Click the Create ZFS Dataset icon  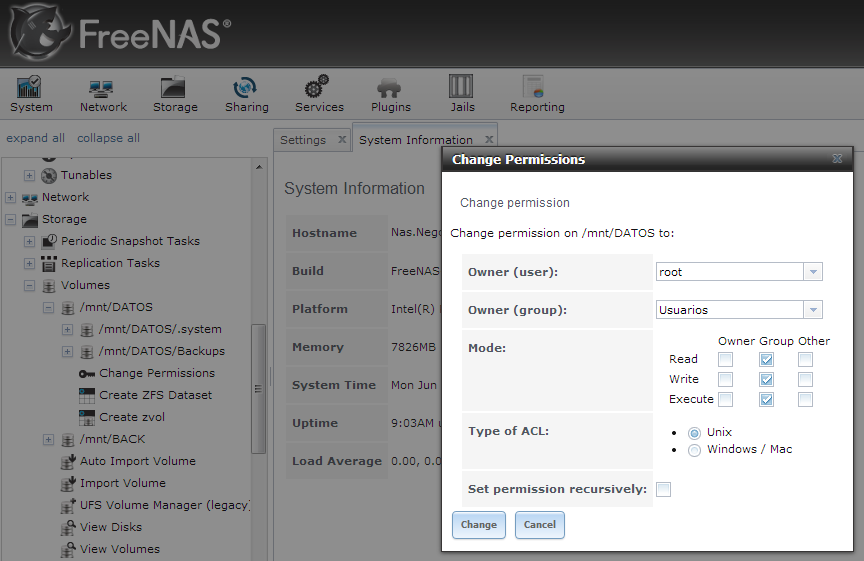[x=87, y=396]
